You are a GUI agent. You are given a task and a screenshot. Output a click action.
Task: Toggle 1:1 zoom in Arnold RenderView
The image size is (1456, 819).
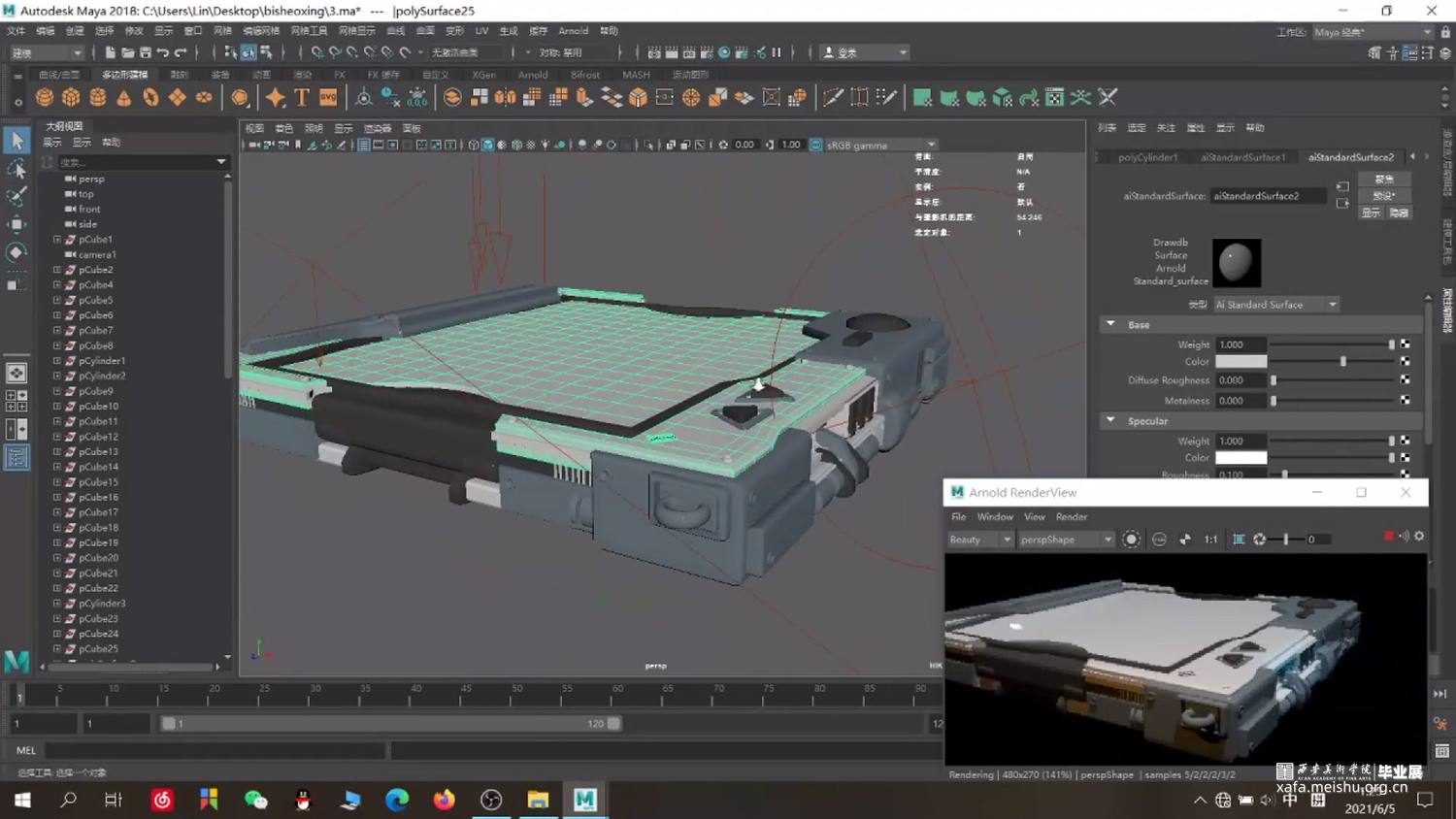[1210, 540]
